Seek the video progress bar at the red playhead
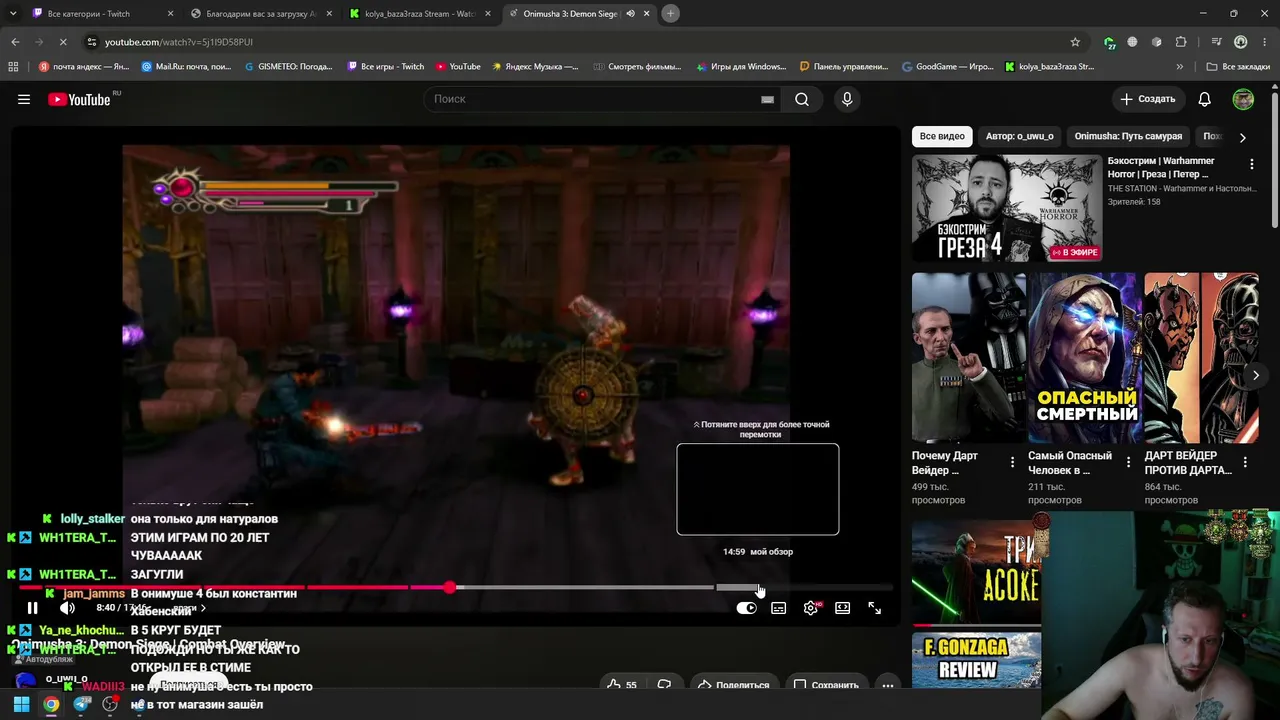Image resolution: width=1280 pixels, height=720 pixels. 449,587
